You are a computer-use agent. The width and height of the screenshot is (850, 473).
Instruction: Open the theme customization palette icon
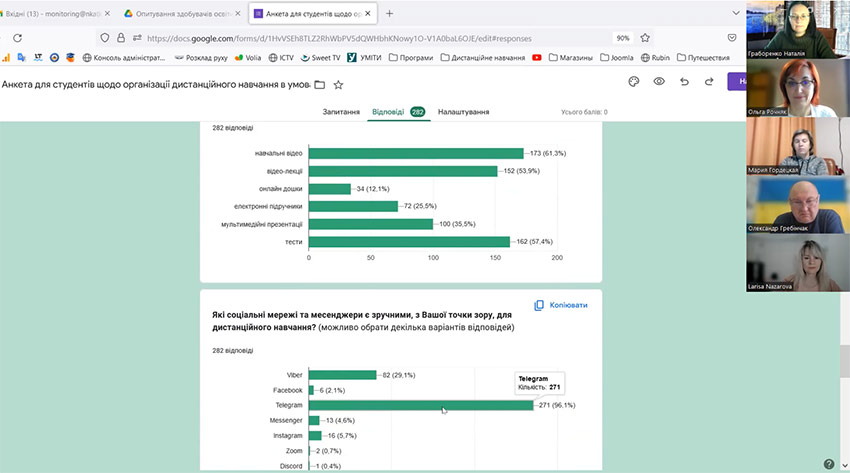pyautogui.click(x=633, y=83)
